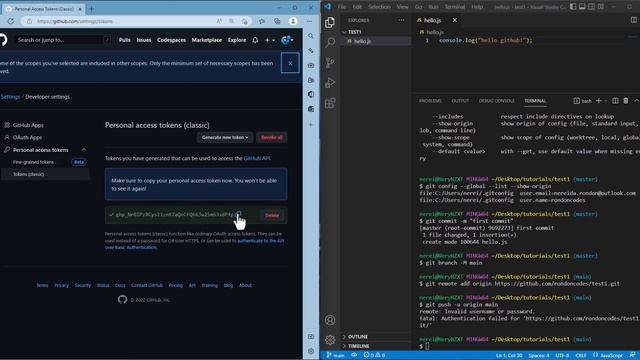The width and height of the screenshot is (640, 360).
Task: Open Edge favorites star icon
Action: tap(262, 21)
